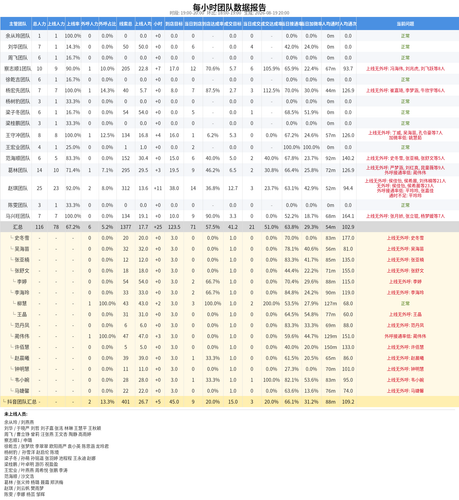Select the 1377 total leads cell

pyautogui.click(x=126, y=227)
